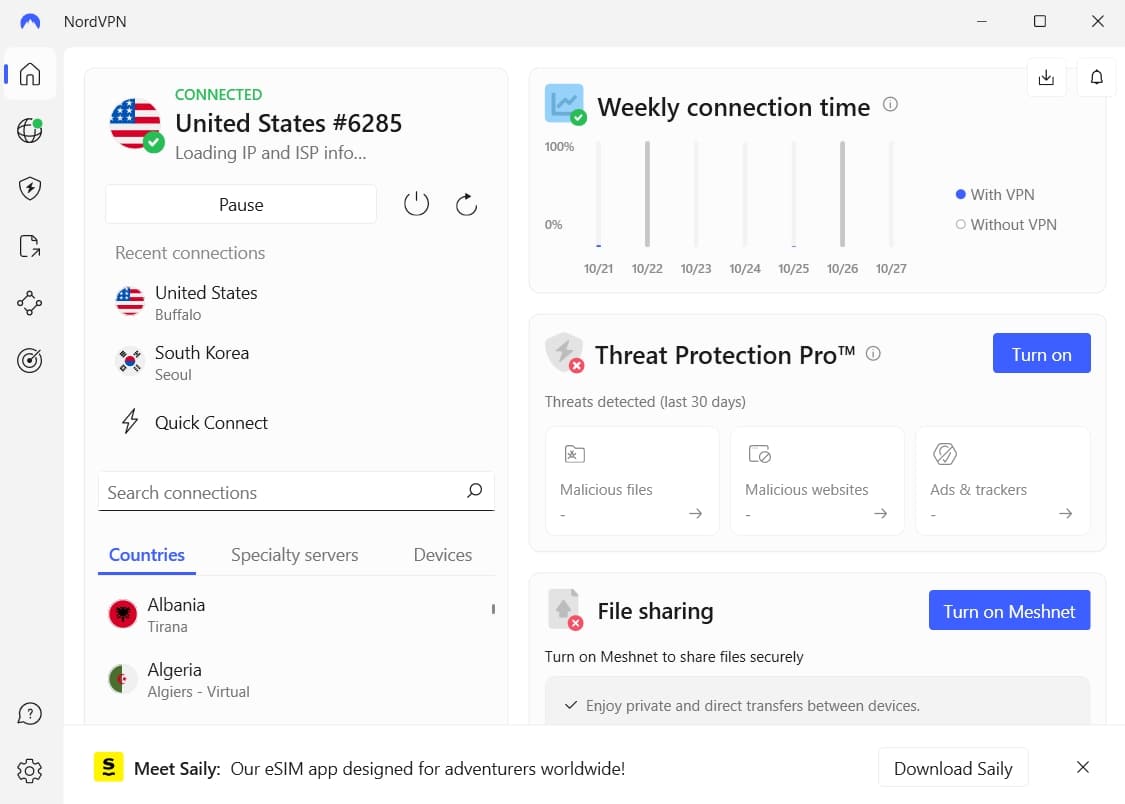1125x804 pixels.
Task: Click the CONNECTED status text
Action: (x=218, y=94)
